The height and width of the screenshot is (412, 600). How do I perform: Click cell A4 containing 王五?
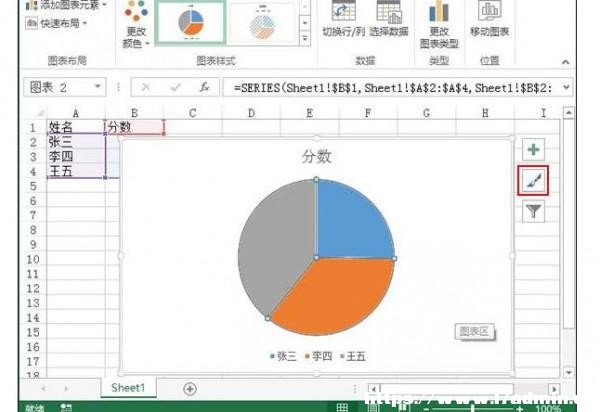pyautogui.click(x=76, y=171)
